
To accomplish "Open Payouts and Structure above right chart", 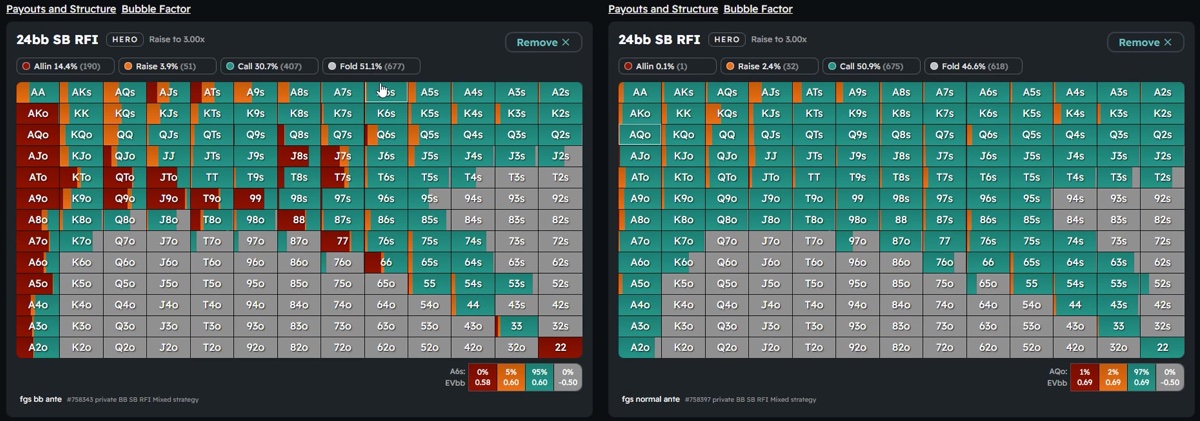I will pyautogui.click(x=662, y=9).
